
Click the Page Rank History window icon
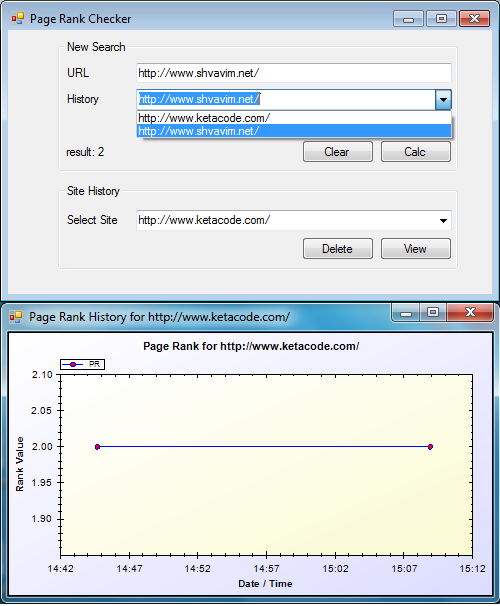16,317
